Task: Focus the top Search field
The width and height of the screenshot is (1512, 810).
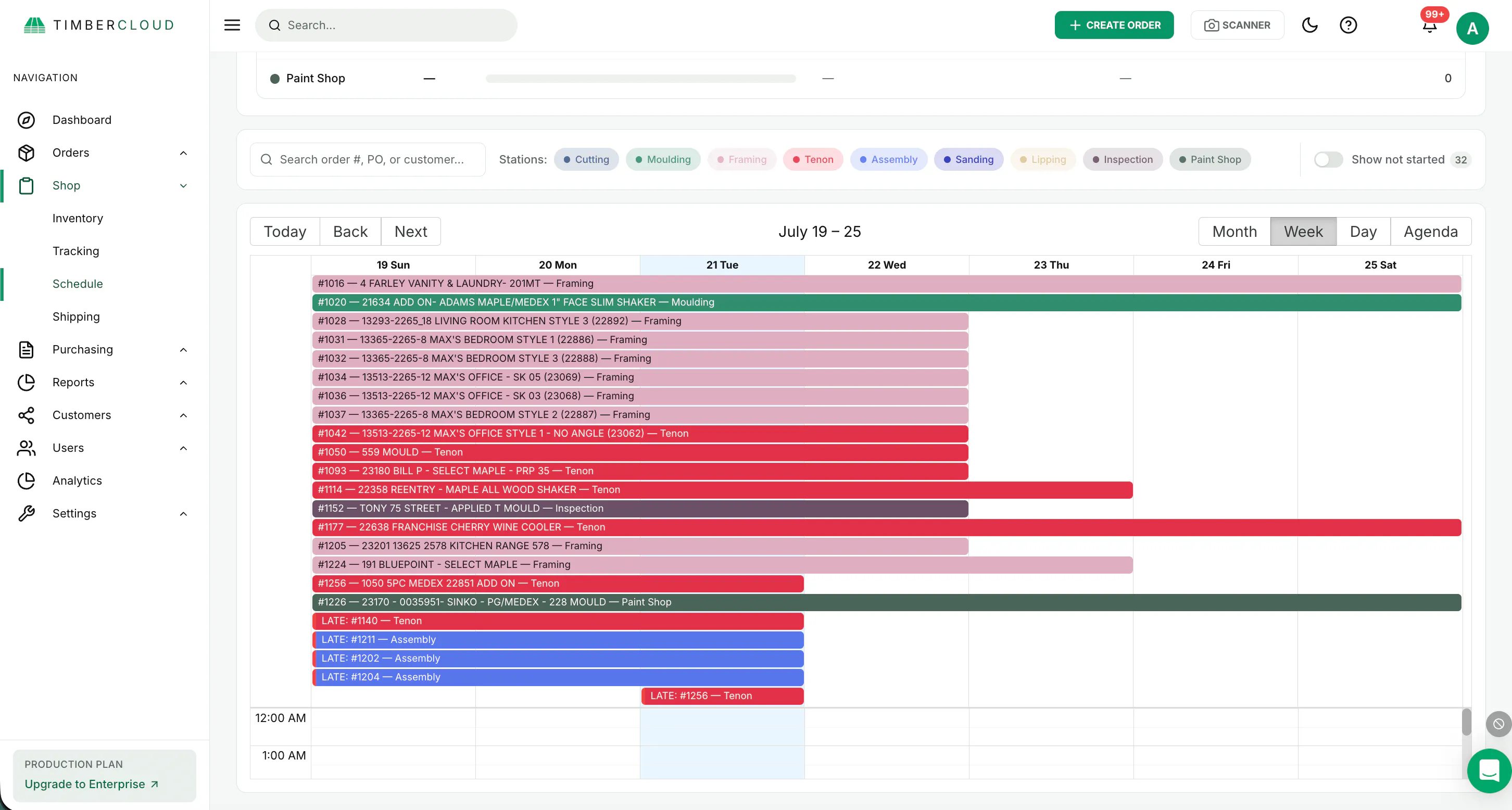Action: [386, 25]
